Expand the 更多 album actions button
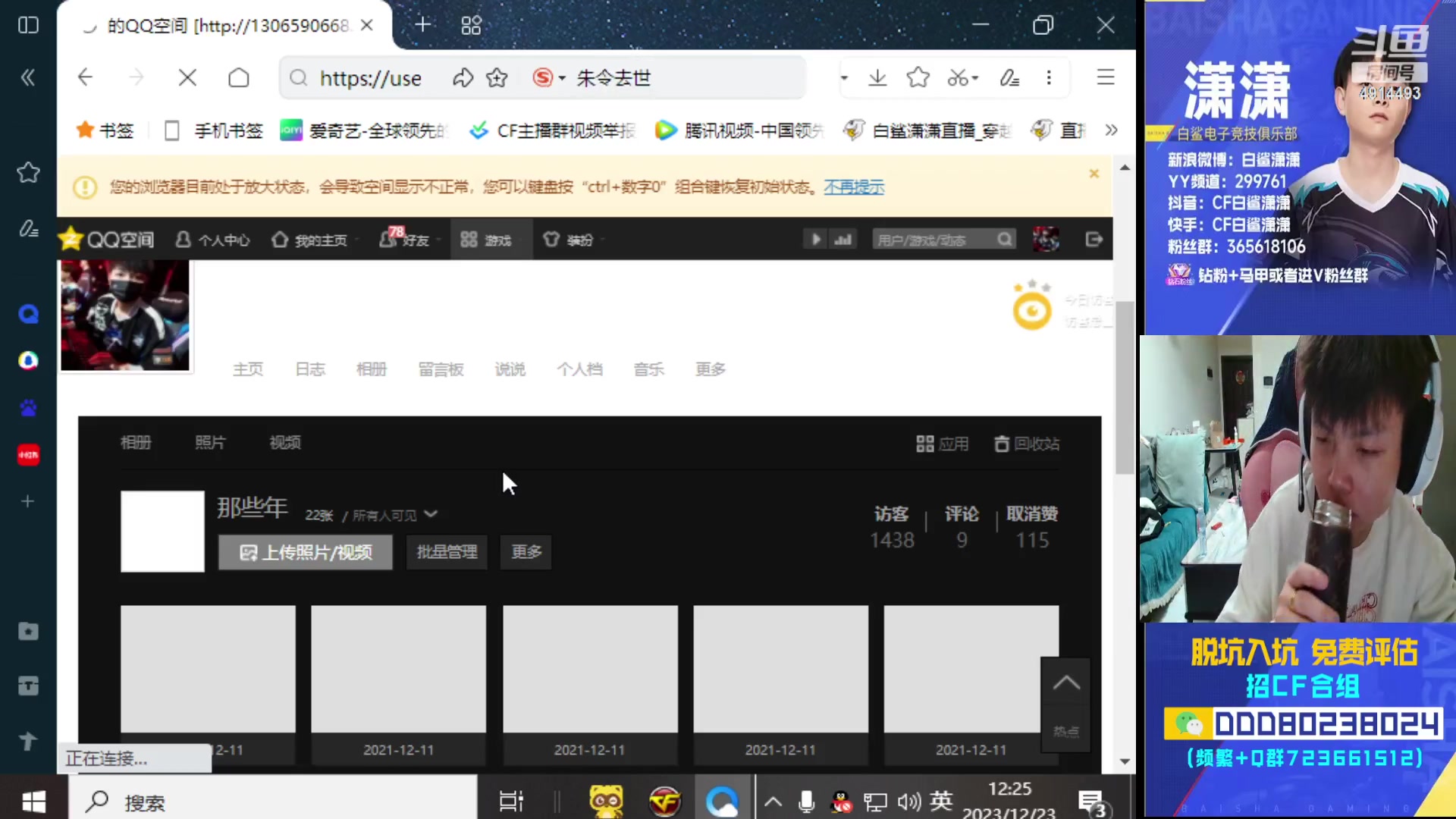Screen dimensions: 1456x819 [526, 552]
